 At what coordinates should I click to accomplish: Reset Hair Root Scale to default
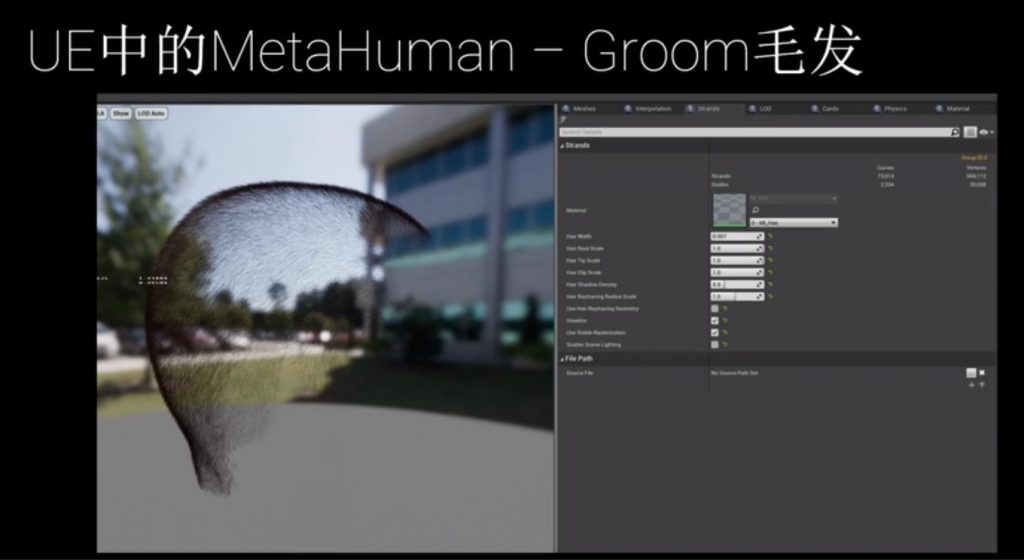point(771,249)
